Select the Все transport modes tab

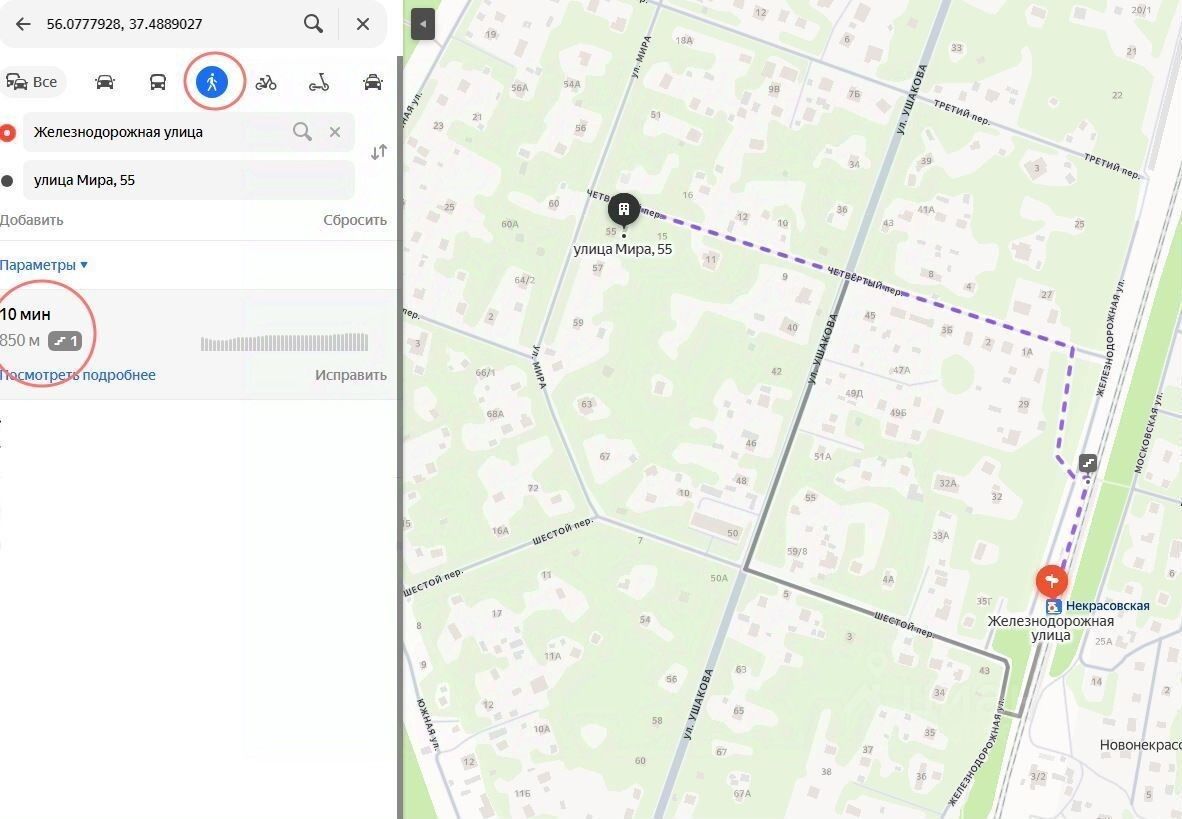[32, 82]
